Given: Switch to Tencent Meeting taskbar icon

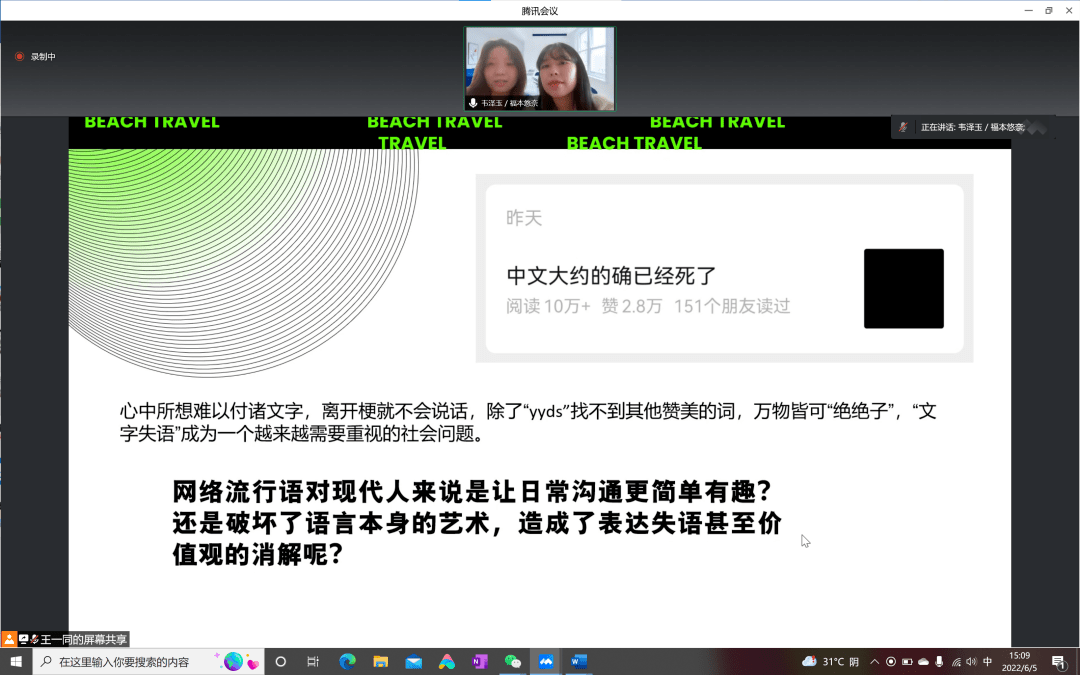Looking at the screenshot, I should [x=546, y=662].
